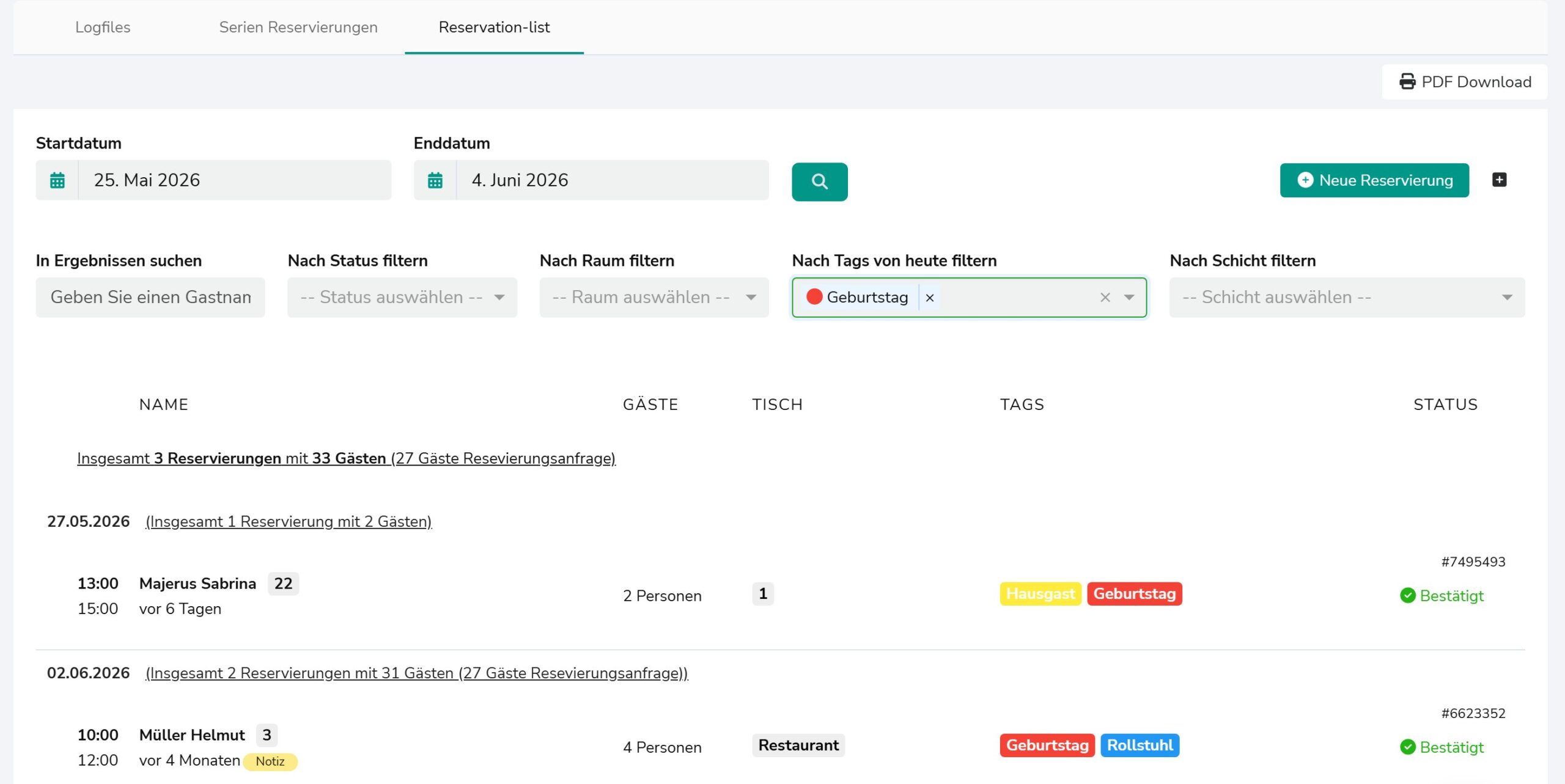Click reservation number #6623352
Image resolution: width=1565 pixels, height=784 pixels.
(1473, 714)
